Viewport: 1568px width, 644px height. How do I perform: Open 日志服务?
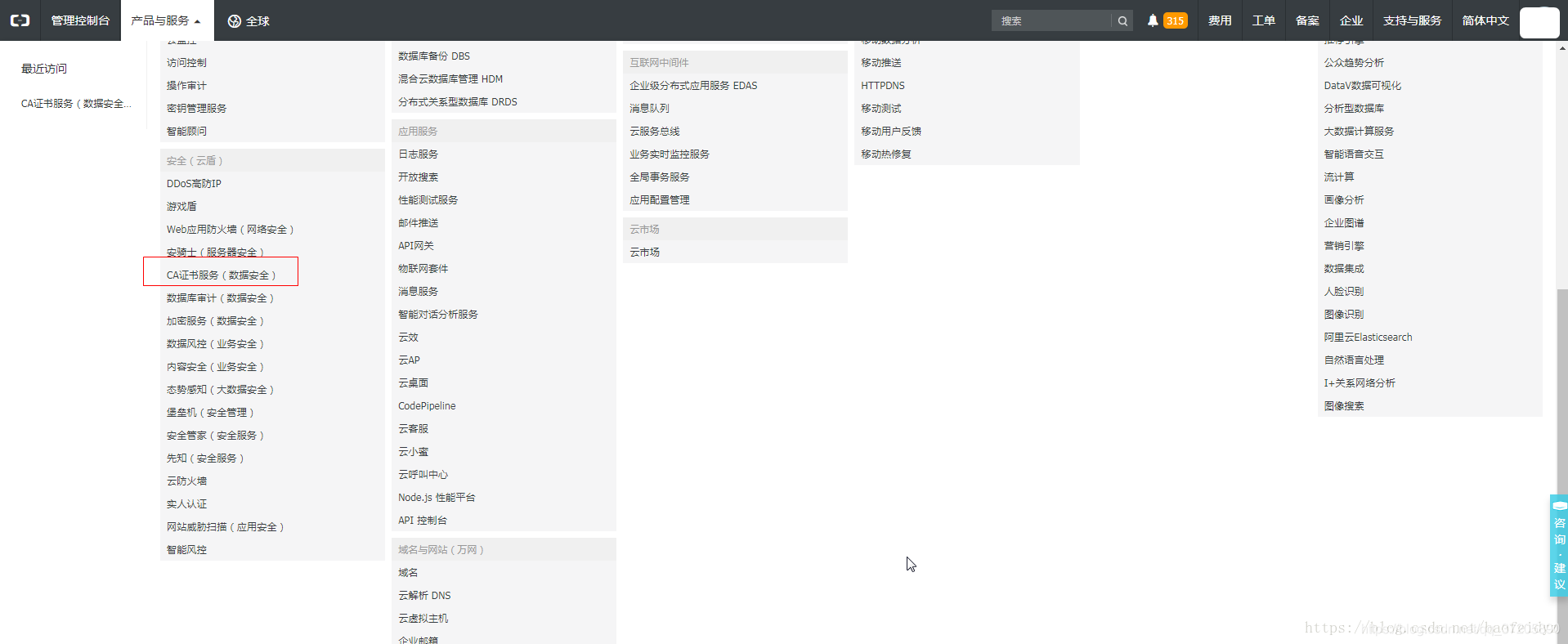(418, 154)
